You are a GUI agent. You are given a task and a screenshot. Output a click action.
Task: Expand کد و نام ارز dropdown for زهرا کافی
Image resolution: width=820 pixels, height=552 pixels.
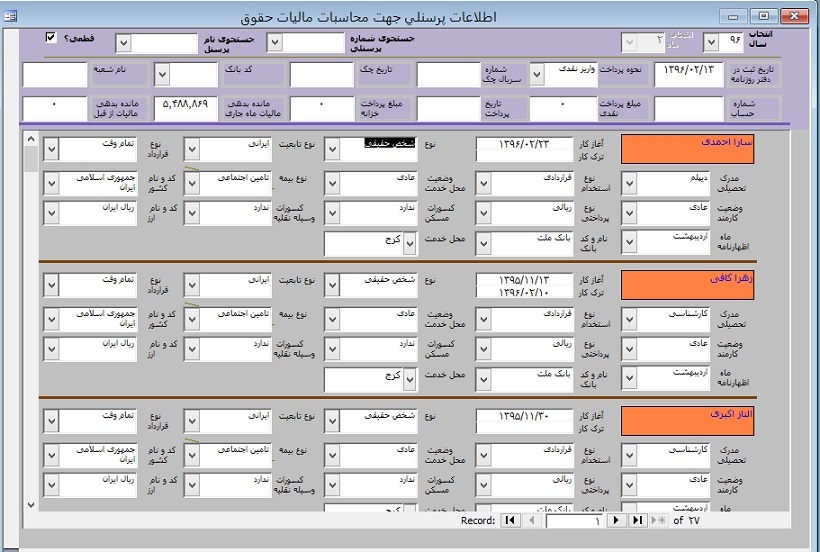[51, 349]
